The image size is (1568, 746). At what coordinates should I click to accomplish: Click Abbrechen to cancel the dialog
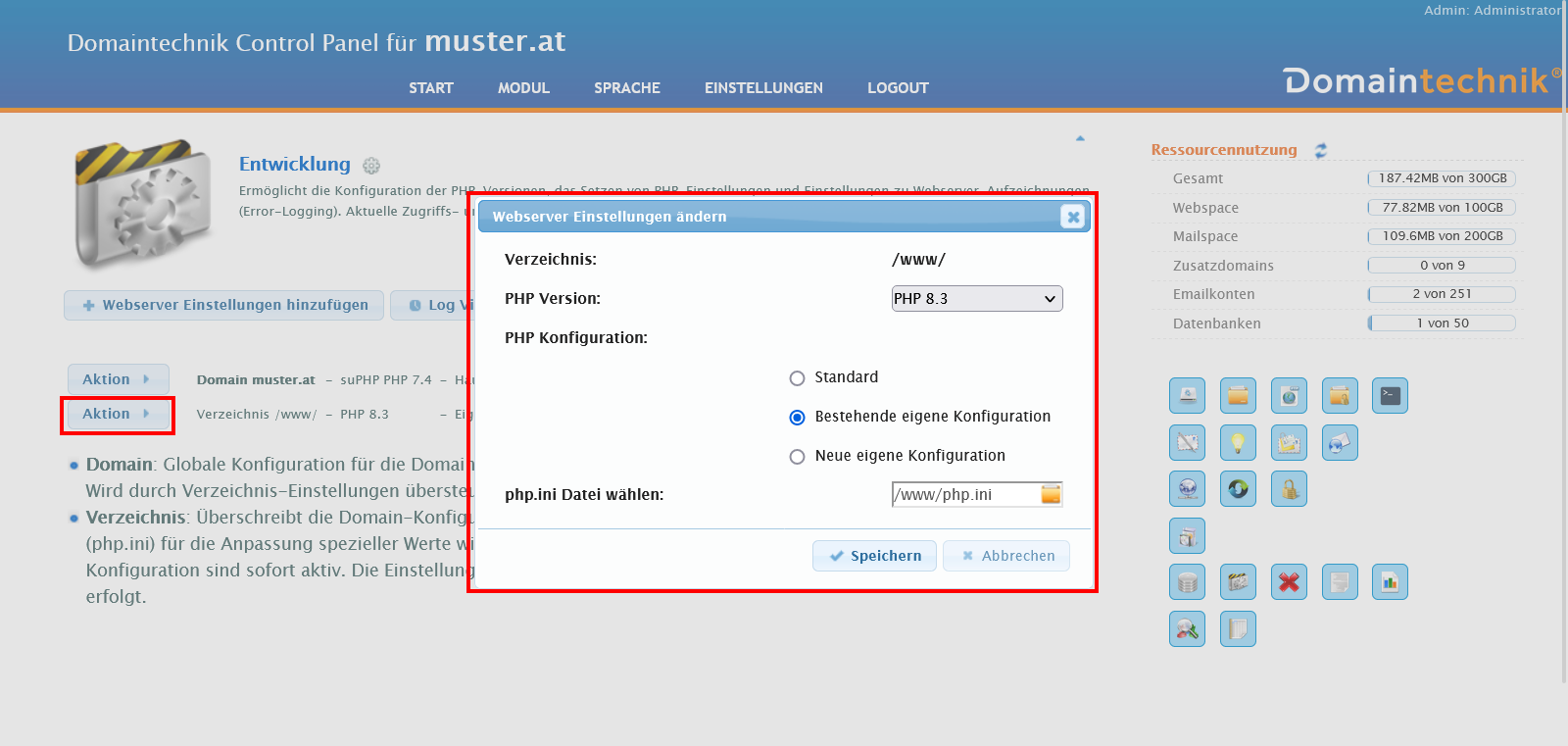1006,556
